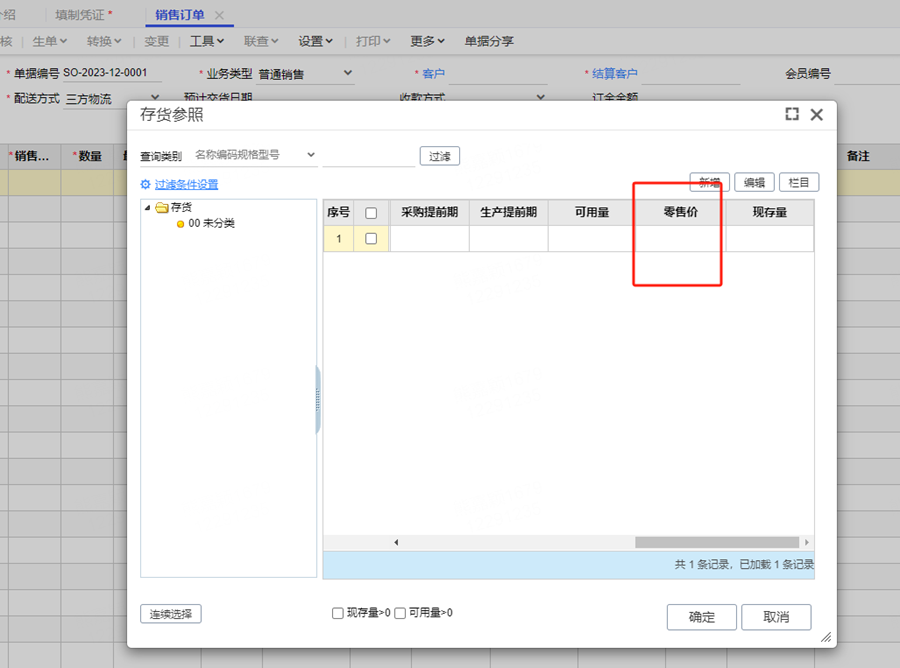
Task: Expand the 生单 menu
Action: coord(50,41)
